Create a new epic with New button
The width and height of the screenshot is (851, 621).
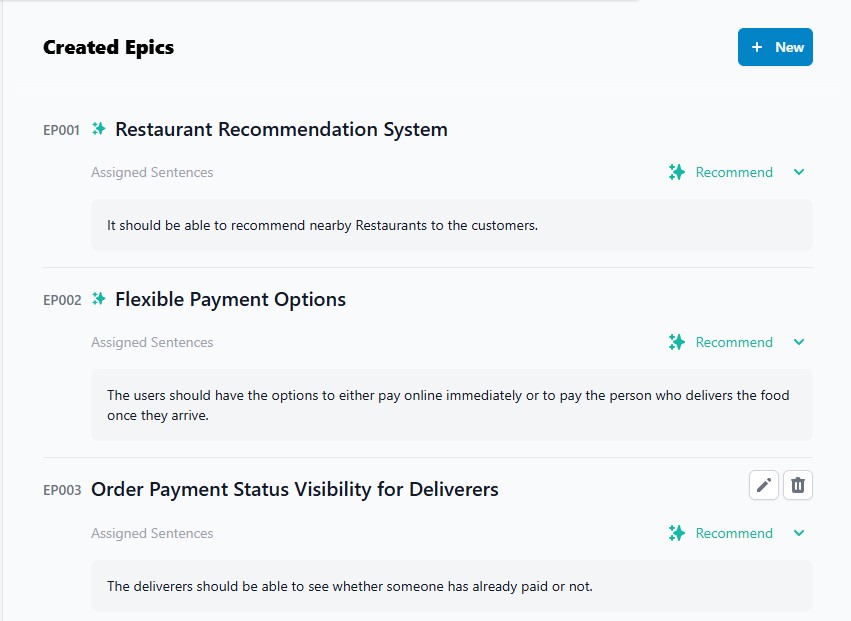(x=775, y=47)
